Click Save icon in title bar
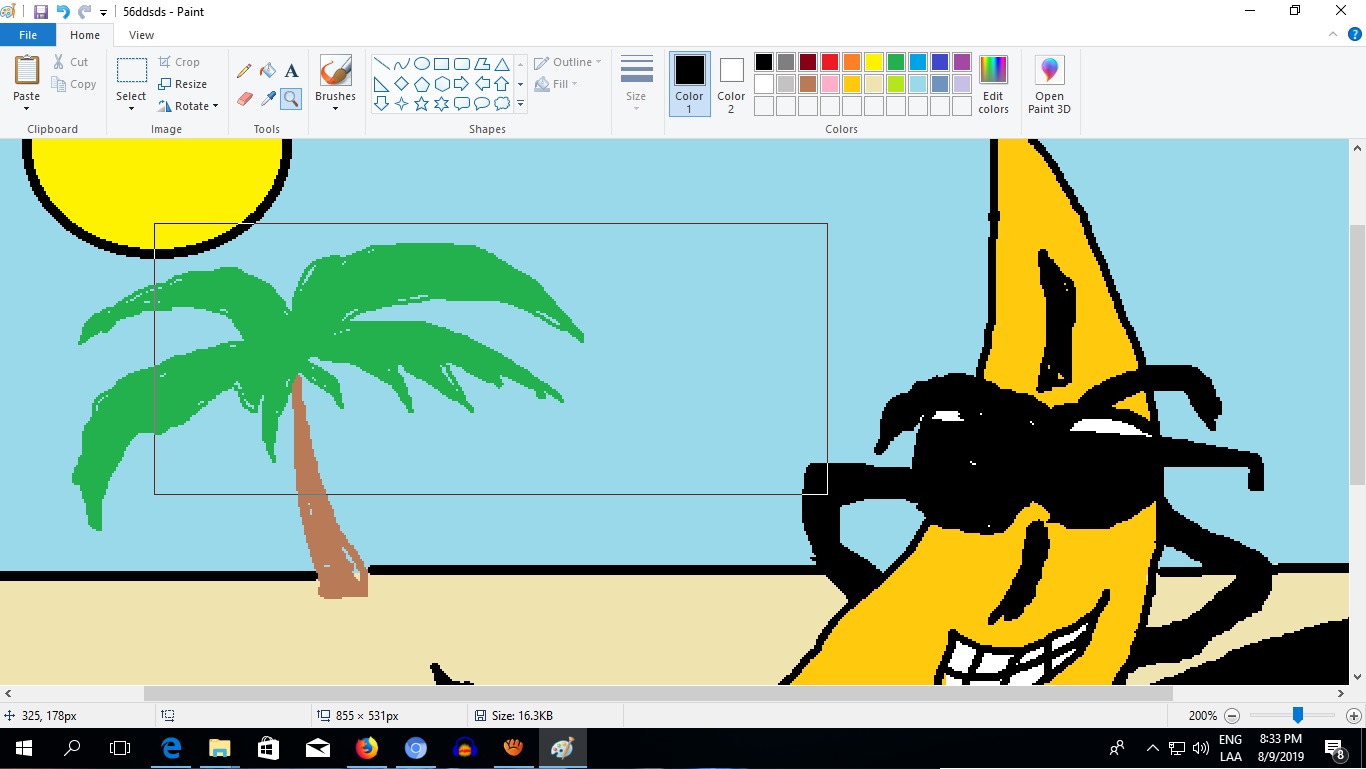 coord(41,12)
